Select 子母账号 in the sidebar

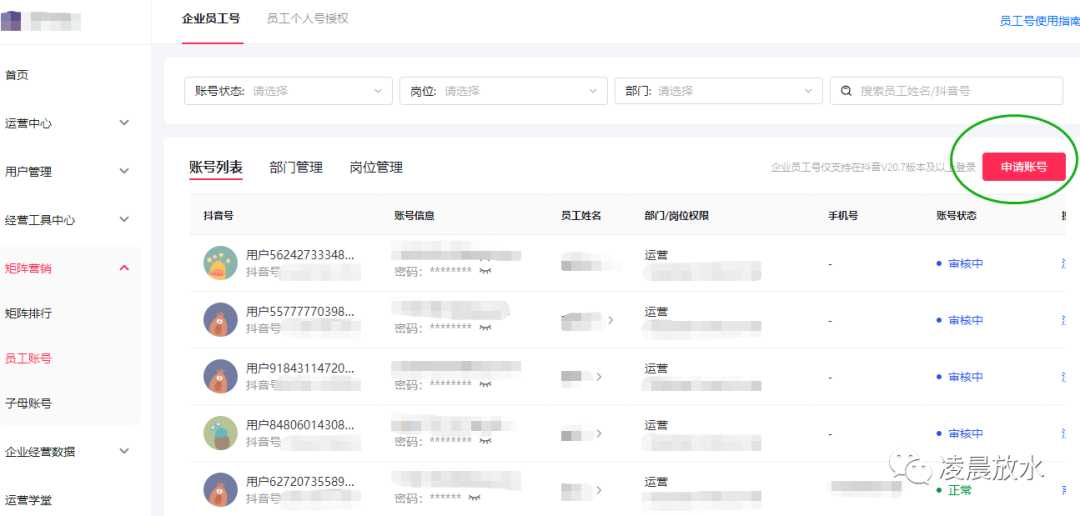[x=29, y=403]
